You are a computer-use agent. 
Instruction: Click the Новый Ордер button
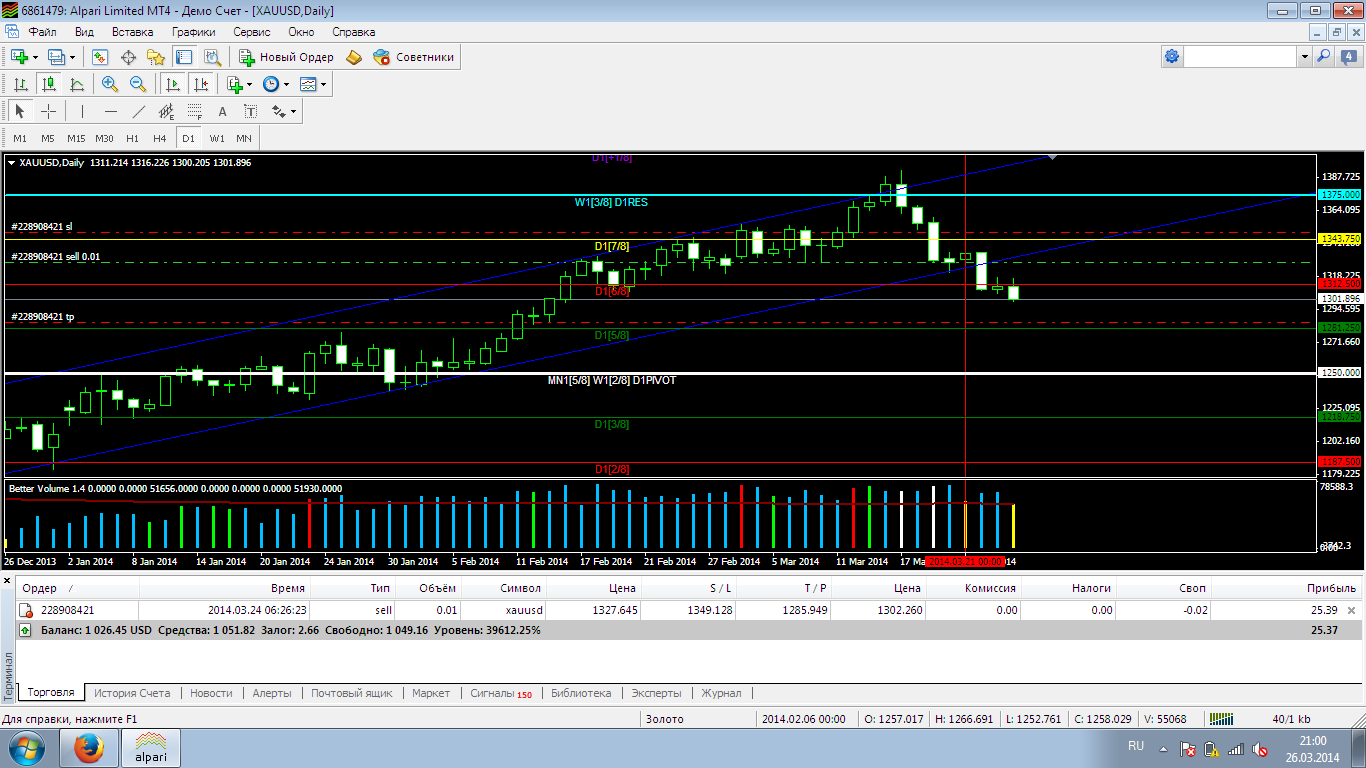coord(287,57)
